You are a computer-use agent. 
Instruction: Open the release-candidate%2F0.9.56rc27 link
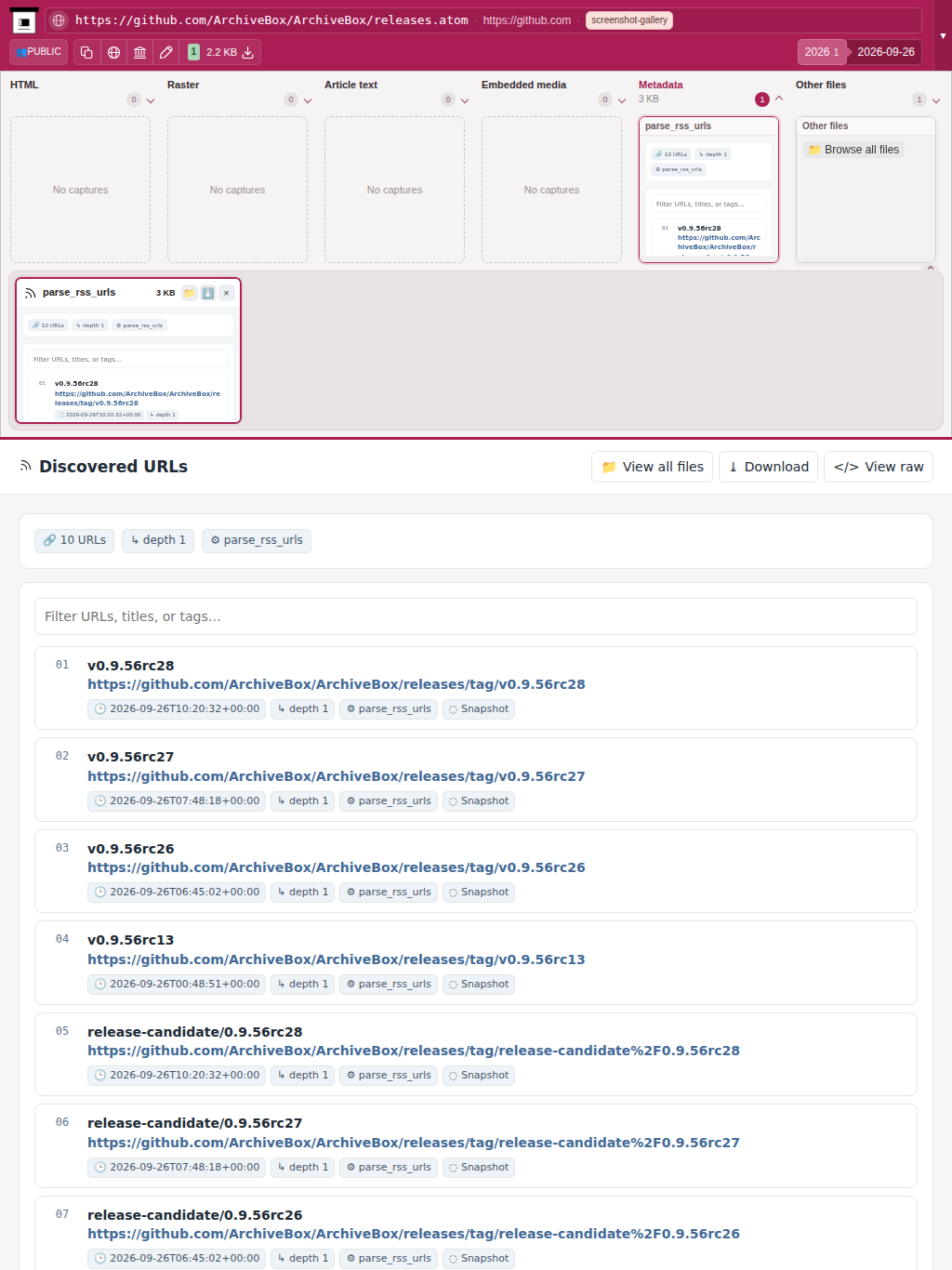pyautogui.click(x=414, y=1143)
